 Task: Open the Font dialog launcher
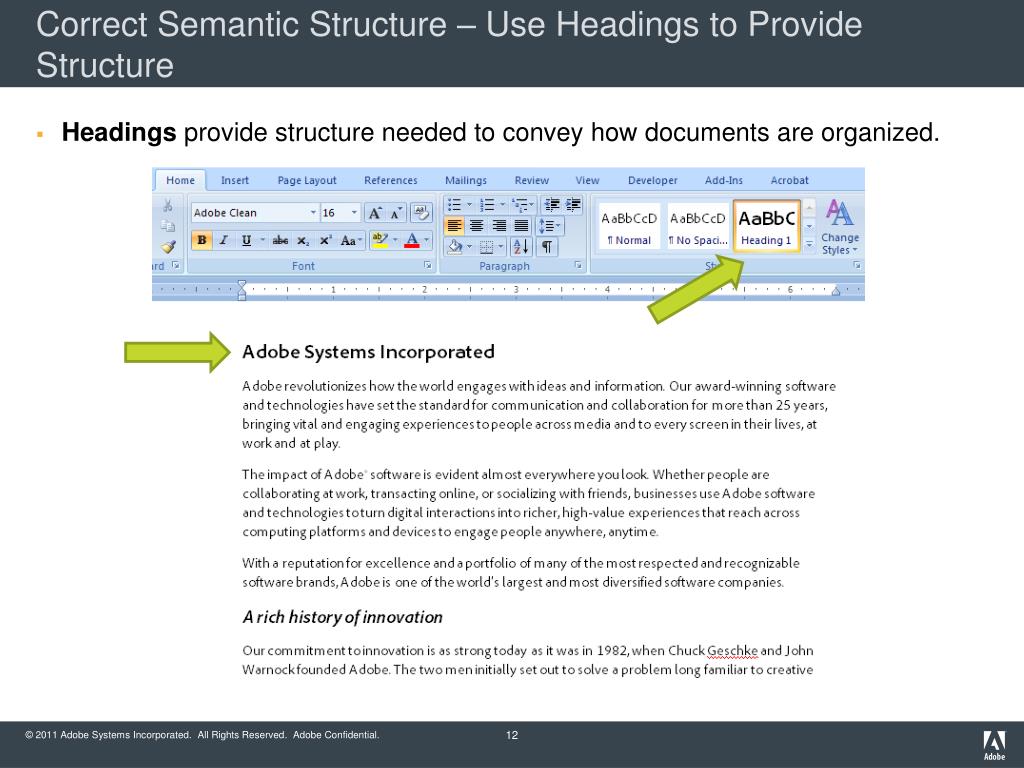428,265
